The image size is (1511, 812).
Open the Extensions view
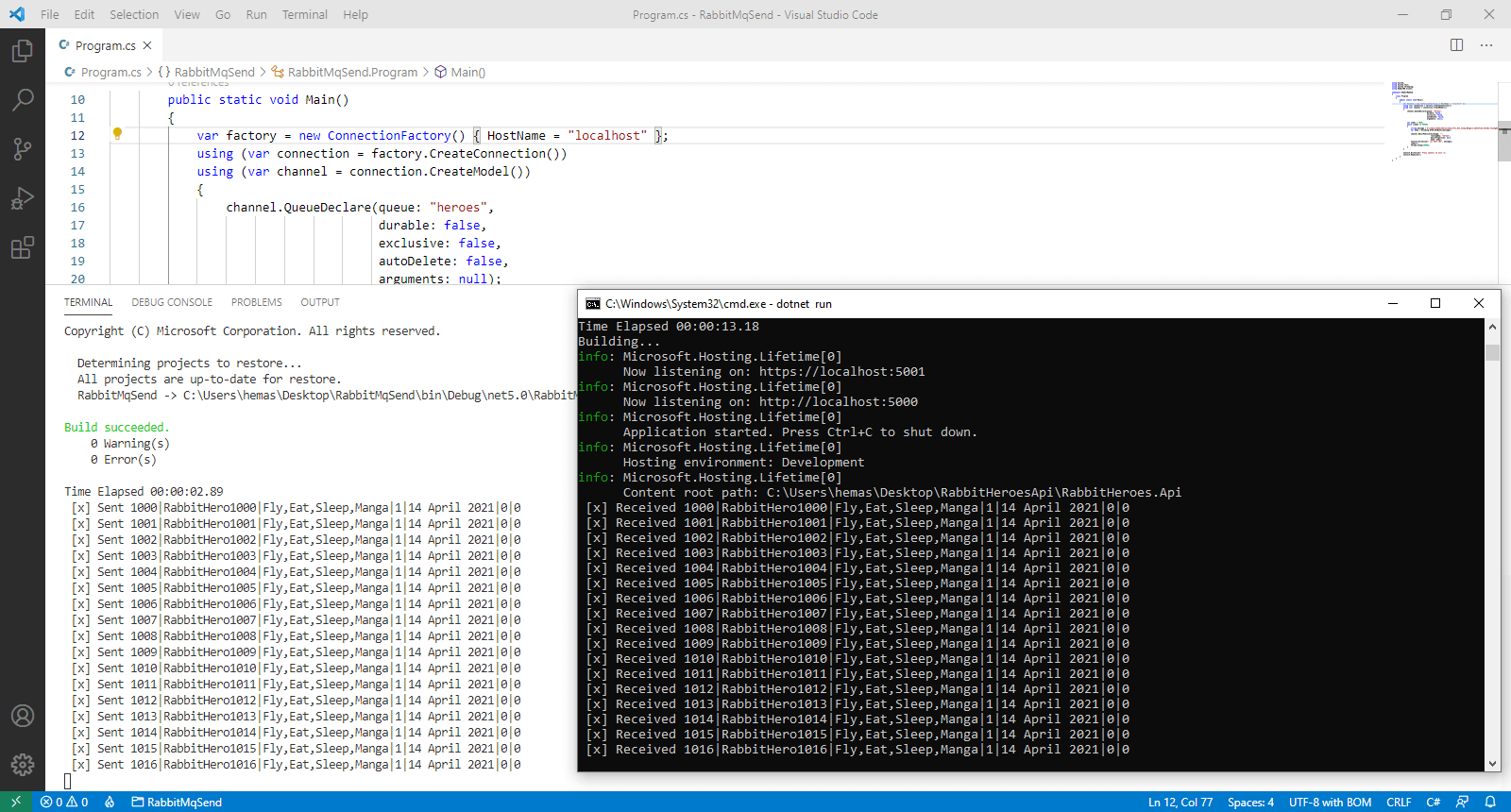click(x=23, y=247)
